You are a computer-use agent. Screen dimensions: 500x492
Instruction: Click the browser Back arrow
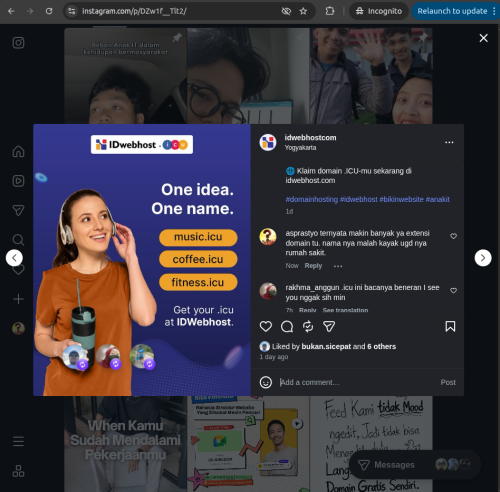click(x=11, y=11)
